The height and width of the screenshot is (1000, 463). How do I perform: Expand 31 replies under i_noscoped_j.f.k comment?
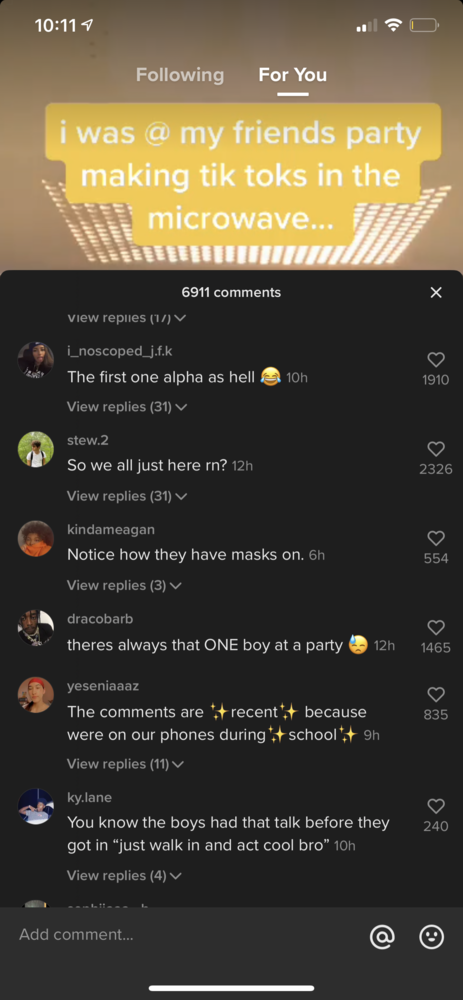(x=126, y=407)
